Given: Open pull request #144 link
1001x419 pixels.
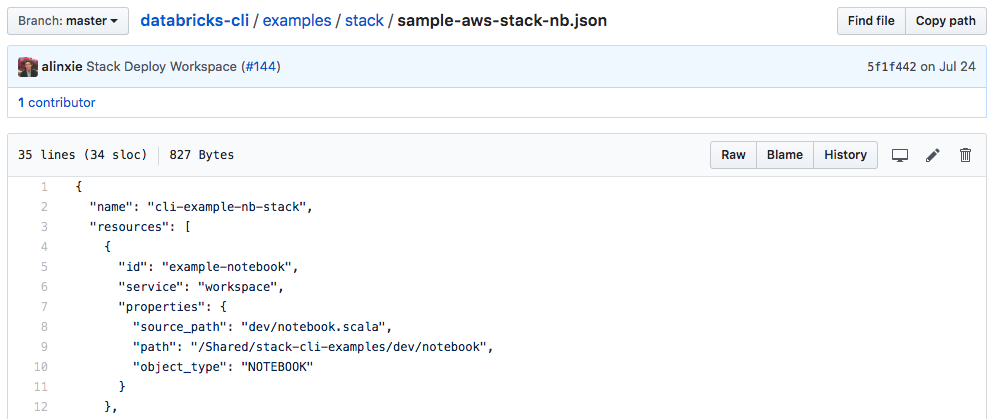Looking at the screenshot, I should pos(260,67).
